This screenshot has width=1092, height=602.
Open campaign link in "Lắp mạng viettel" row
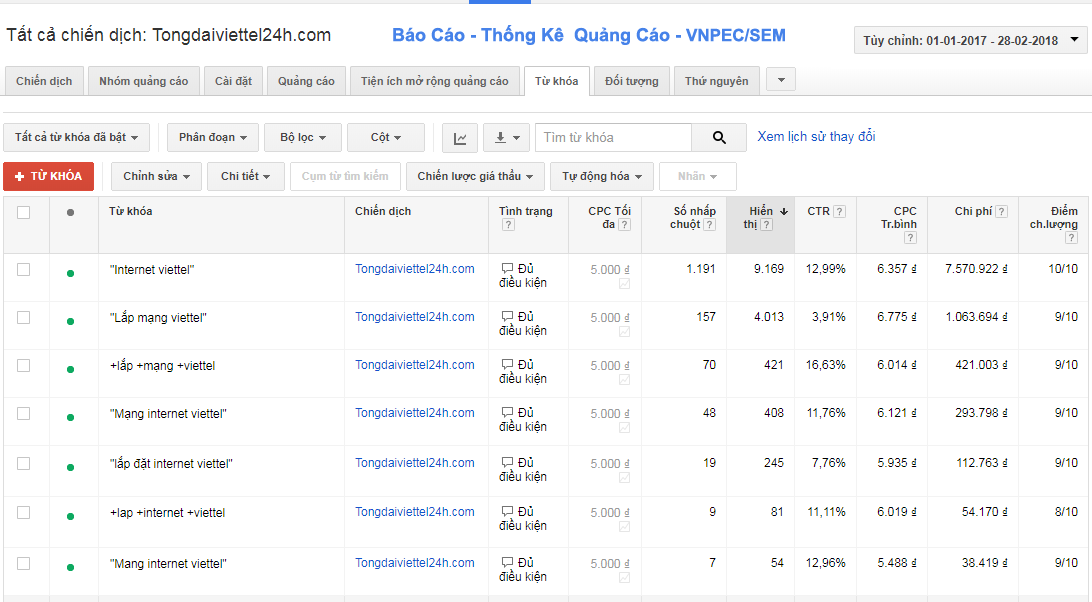click(x=415, y=317)
